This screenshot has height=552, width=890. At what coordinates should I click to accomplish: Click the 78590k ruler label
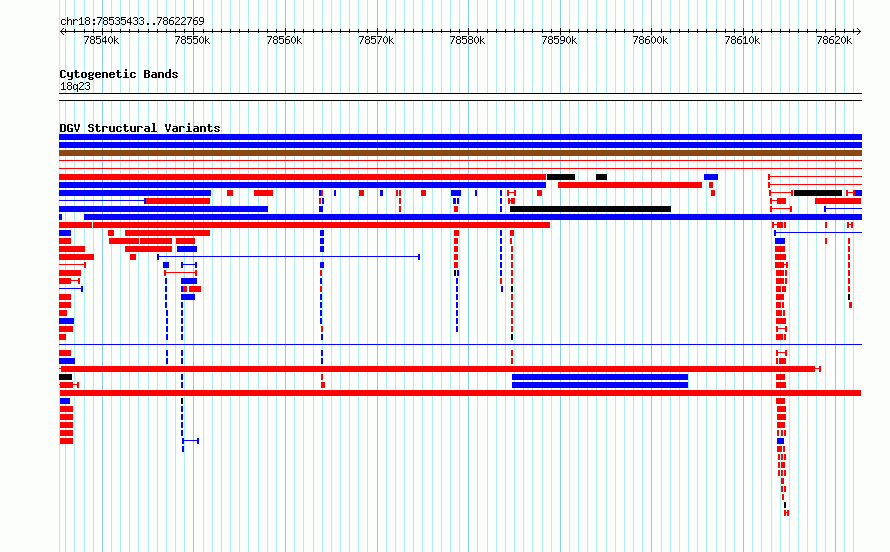560,40
